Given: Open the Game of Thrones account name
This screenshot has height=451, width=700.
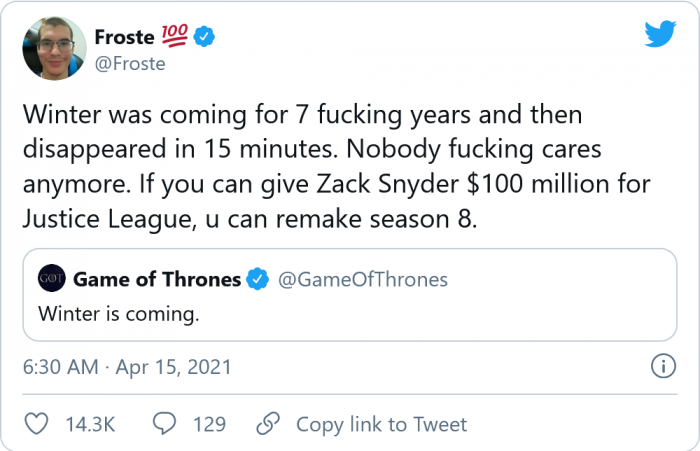Looking at the screenshot, I should 157,279.
